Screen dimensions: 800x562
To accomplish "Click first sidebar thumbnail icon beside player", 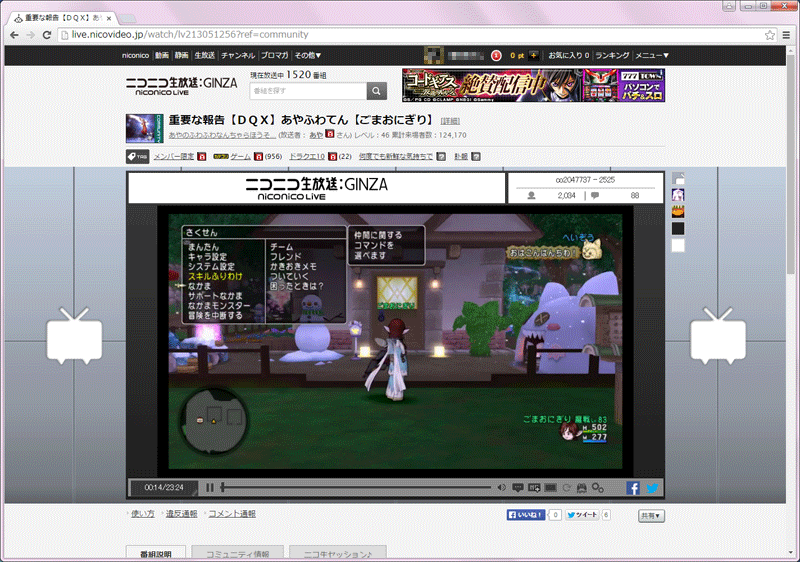I will [678, 178].
